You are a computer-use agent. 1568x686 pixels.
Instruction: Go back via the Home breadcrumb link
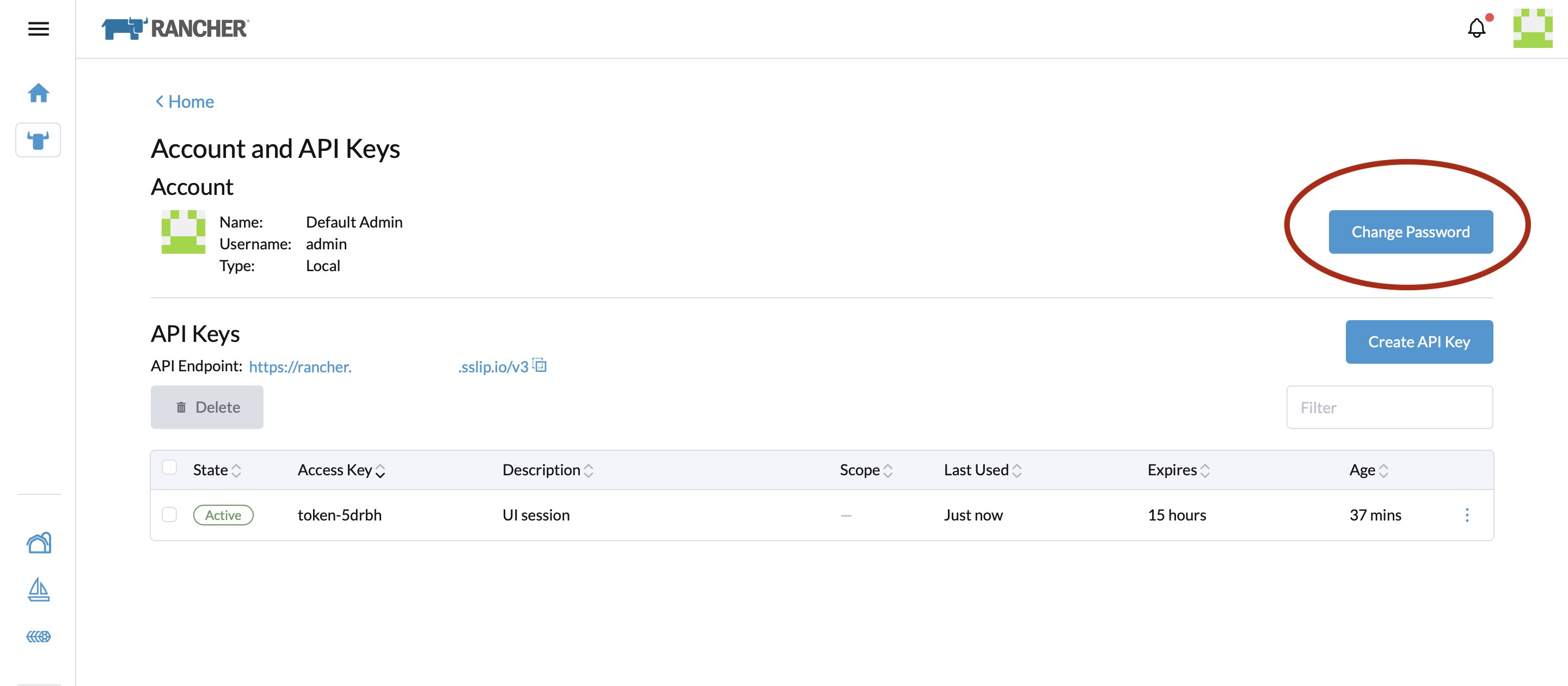185,102
